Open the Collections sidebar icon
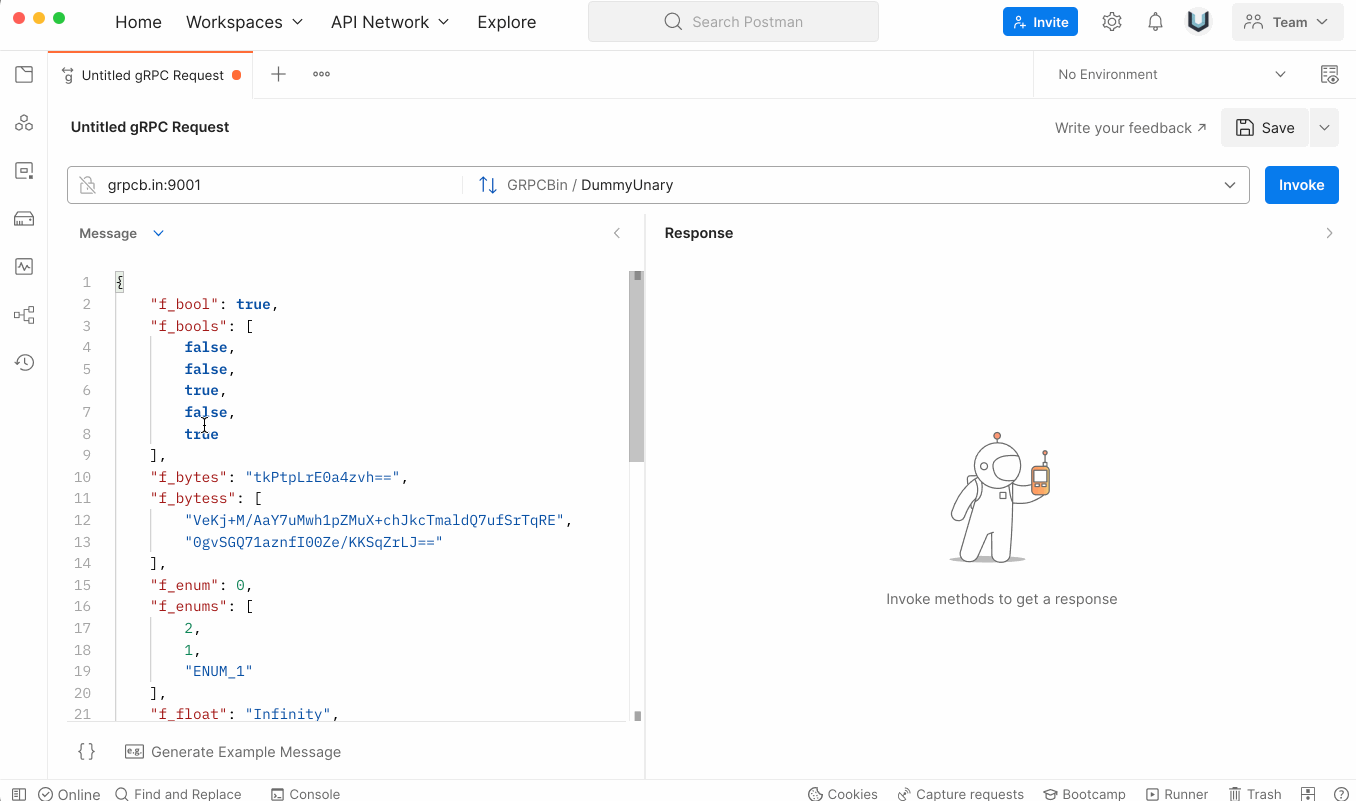 point(24,74)
